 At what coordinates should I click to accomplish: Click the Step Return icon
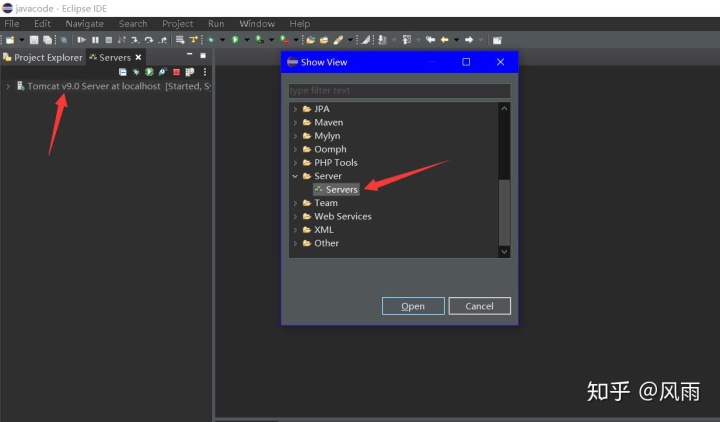[163, 40]
